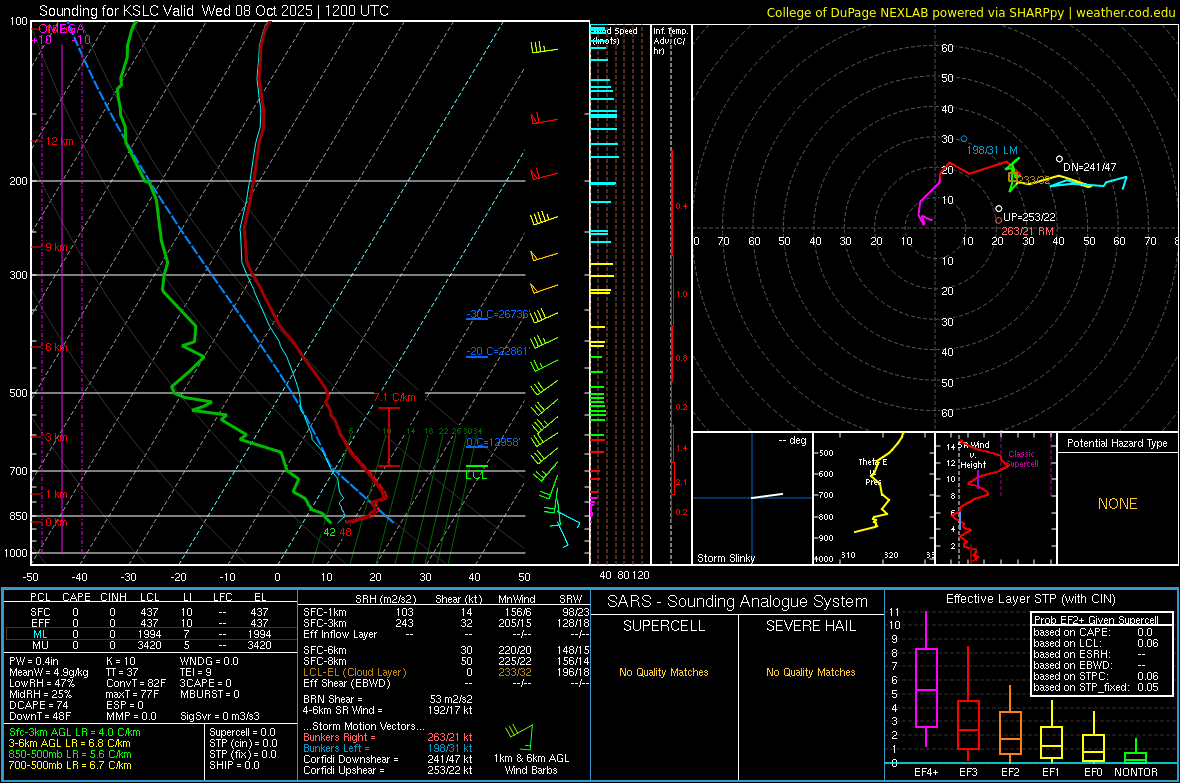Click "No Quality Matches" under SEVERE HAIL
This screenshot has height=783, width=1180.
[x=810, y=672]
